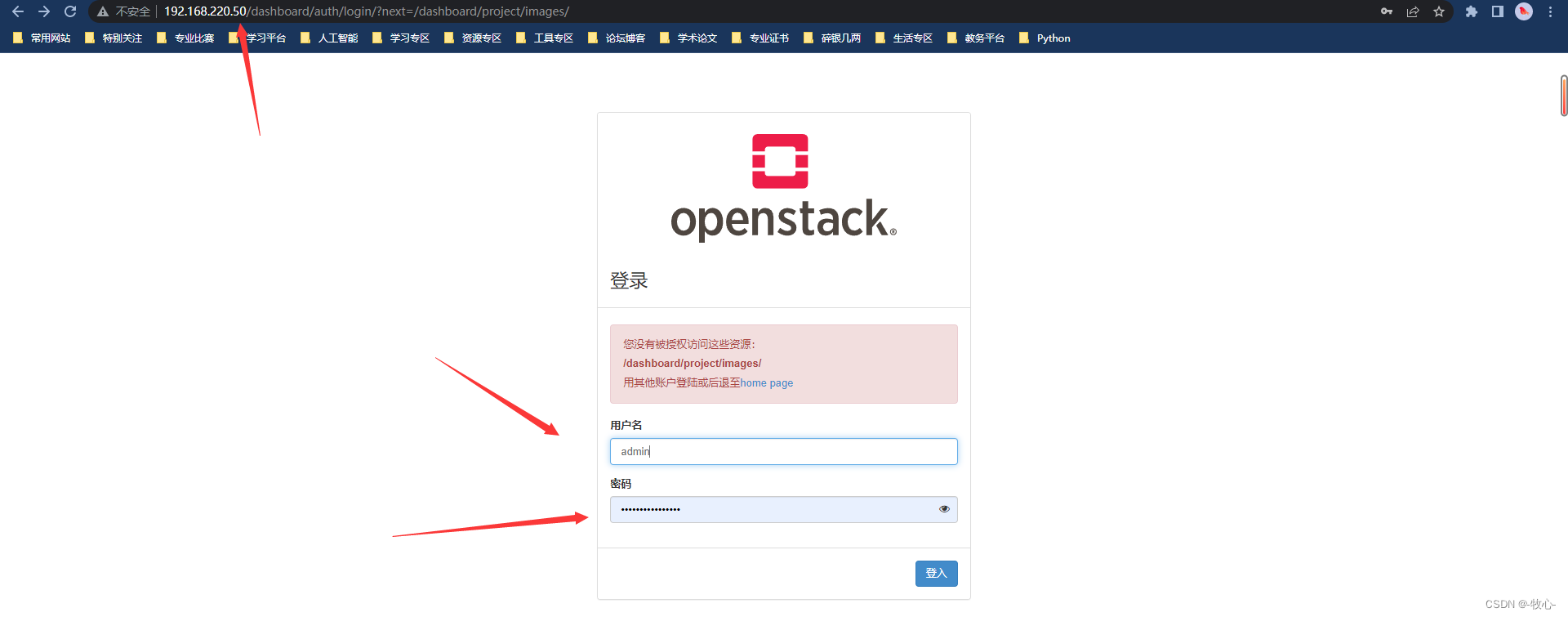Viewport: 1568px width, 617px height.
Task: Click the 密码 label
Action: pos(621,484)
